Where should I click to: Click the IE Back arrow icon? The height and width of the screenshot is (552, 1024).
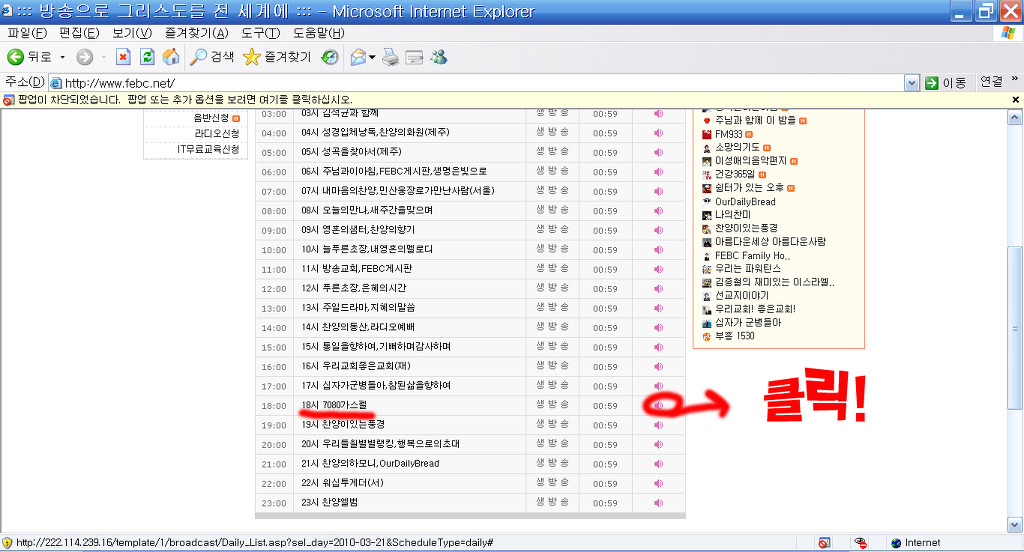(16, 57)
